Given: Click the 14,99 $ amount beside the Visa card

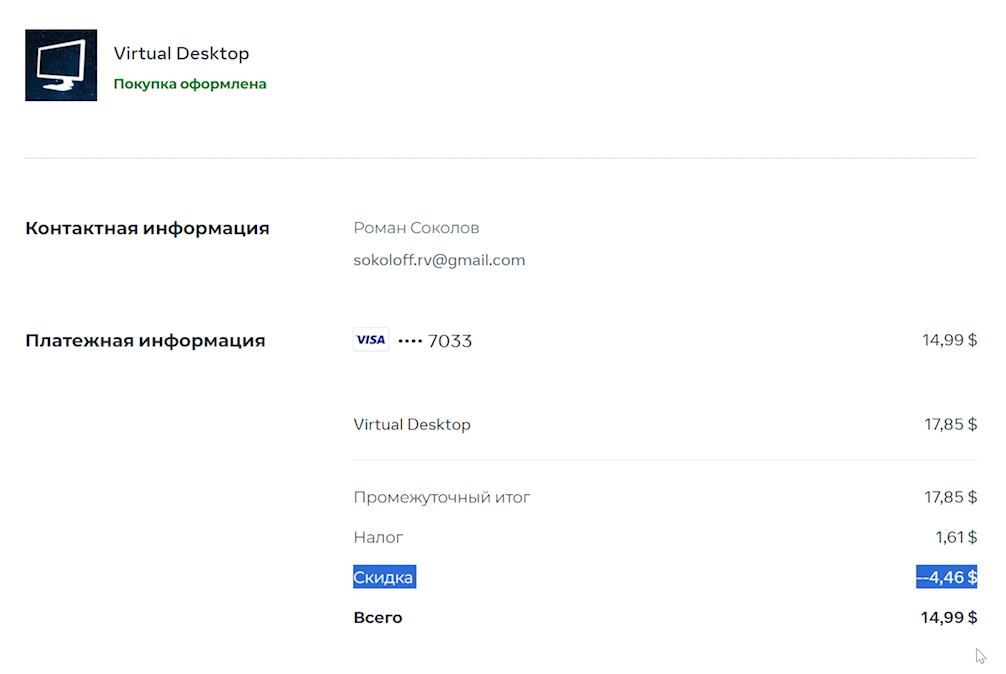Looking at the screenshot, I should (949, 340).
